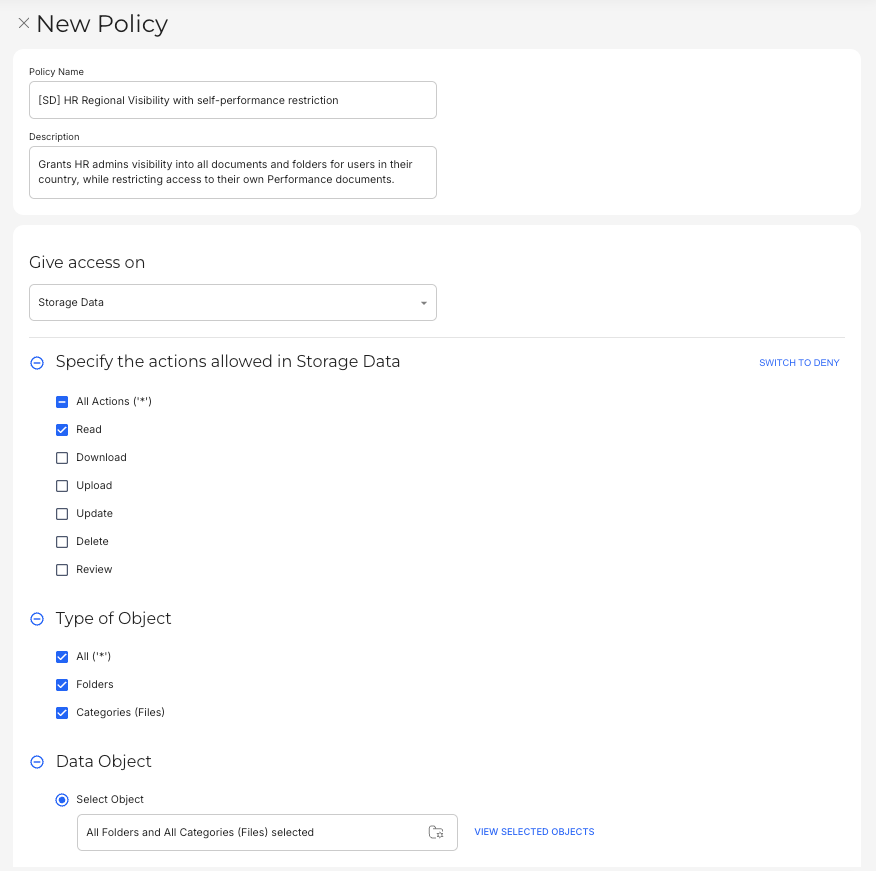Collapse the Specify actions allowed section
The image size is (876, 871).
click(x=37, y=363)
